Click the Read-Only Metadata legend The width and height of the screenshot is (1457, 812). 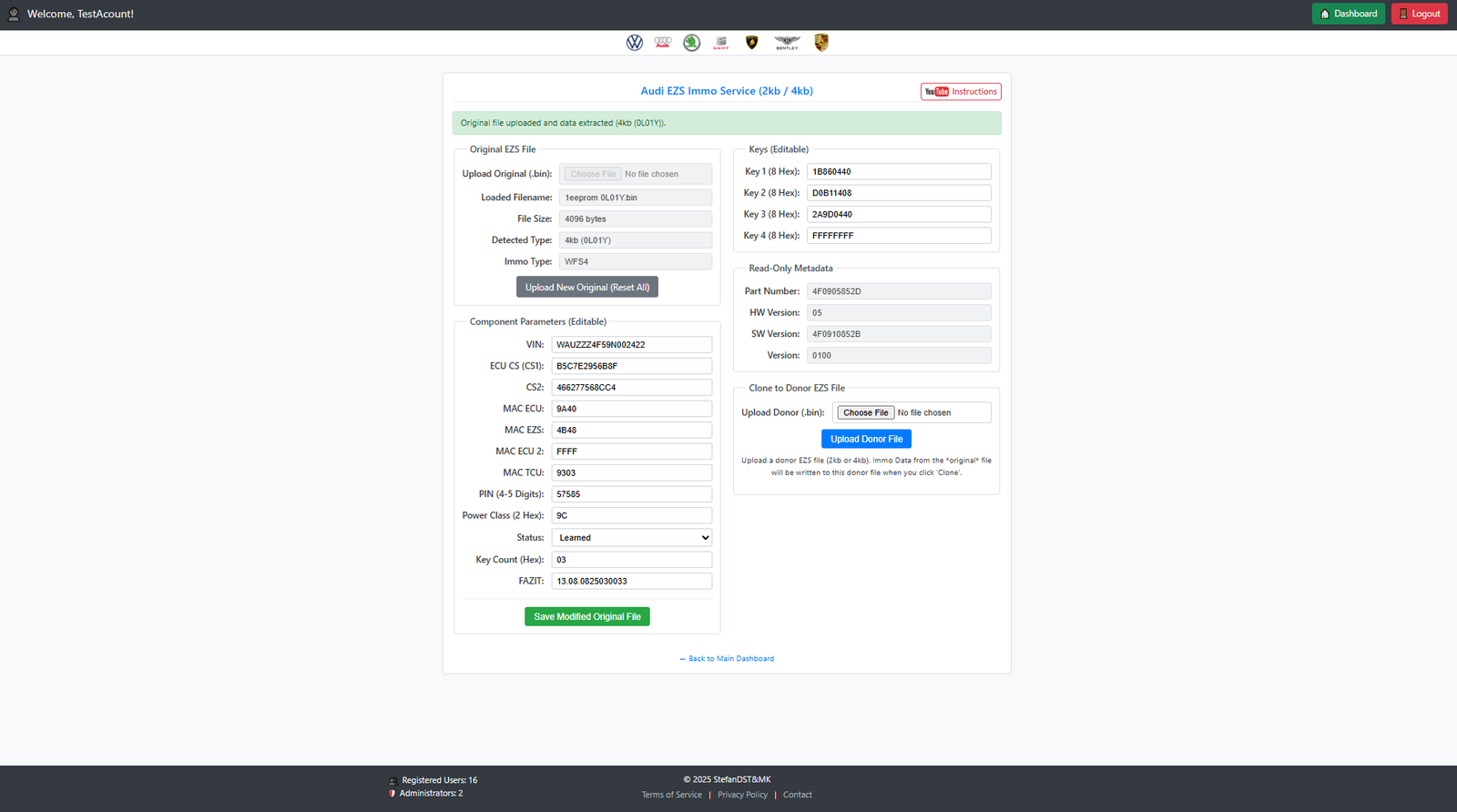coord(790,269)
